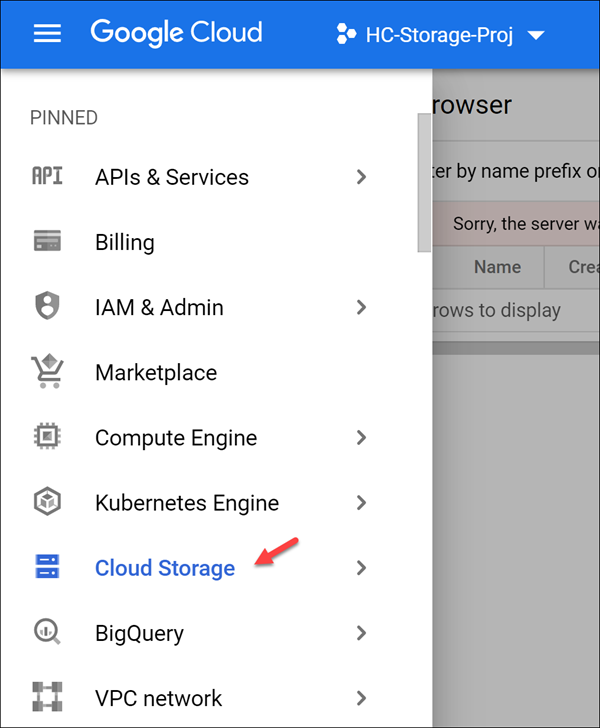
Task: Open the Marketplace menu item
Action: pos(156,372)
